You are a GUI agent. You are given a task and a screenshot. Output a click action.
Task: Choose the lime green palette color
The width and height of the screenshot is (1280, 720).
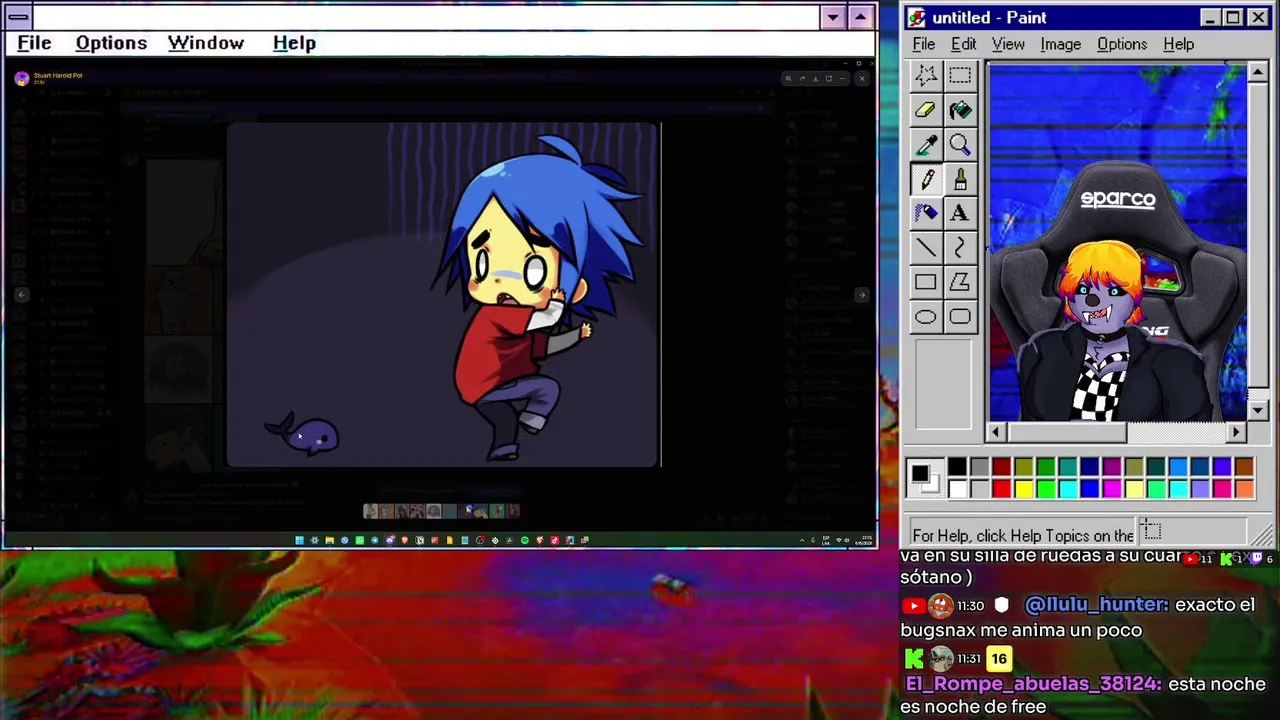point(1045,488)
